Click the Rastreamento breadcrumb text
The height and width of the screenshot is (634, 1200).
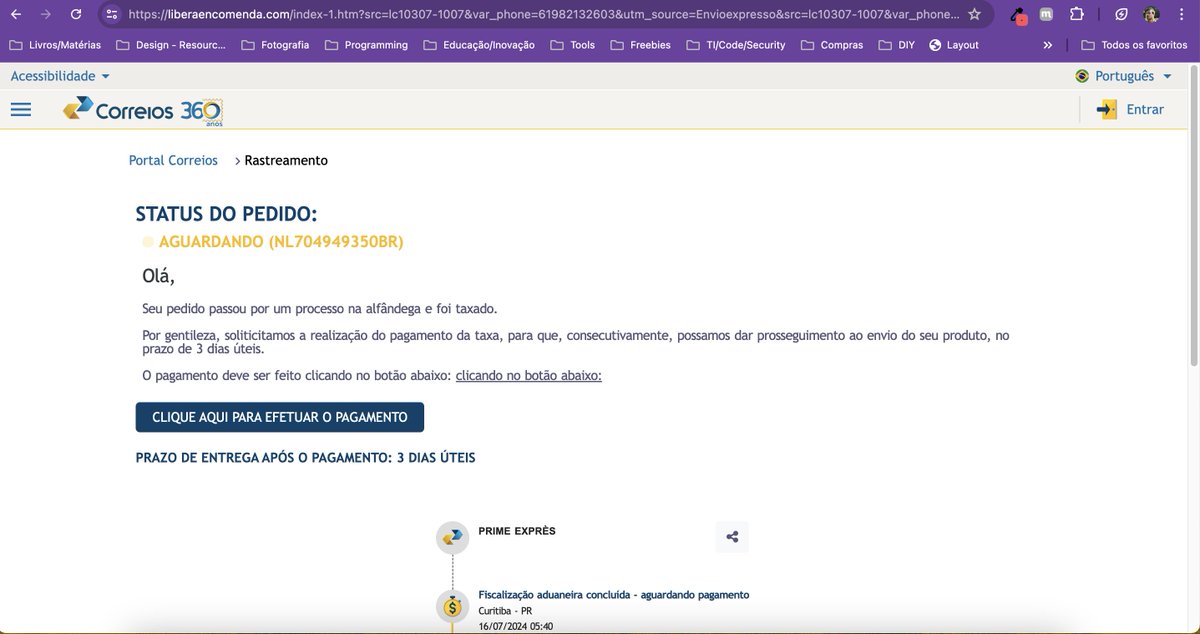pyautogui.click(x=286, y=160)
